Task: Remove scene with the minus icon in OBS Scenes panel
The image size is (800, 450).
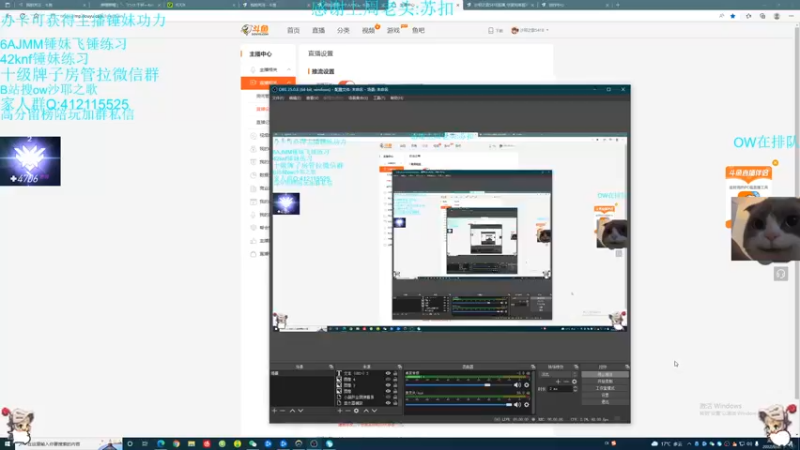Action: [x=283, y=411]
